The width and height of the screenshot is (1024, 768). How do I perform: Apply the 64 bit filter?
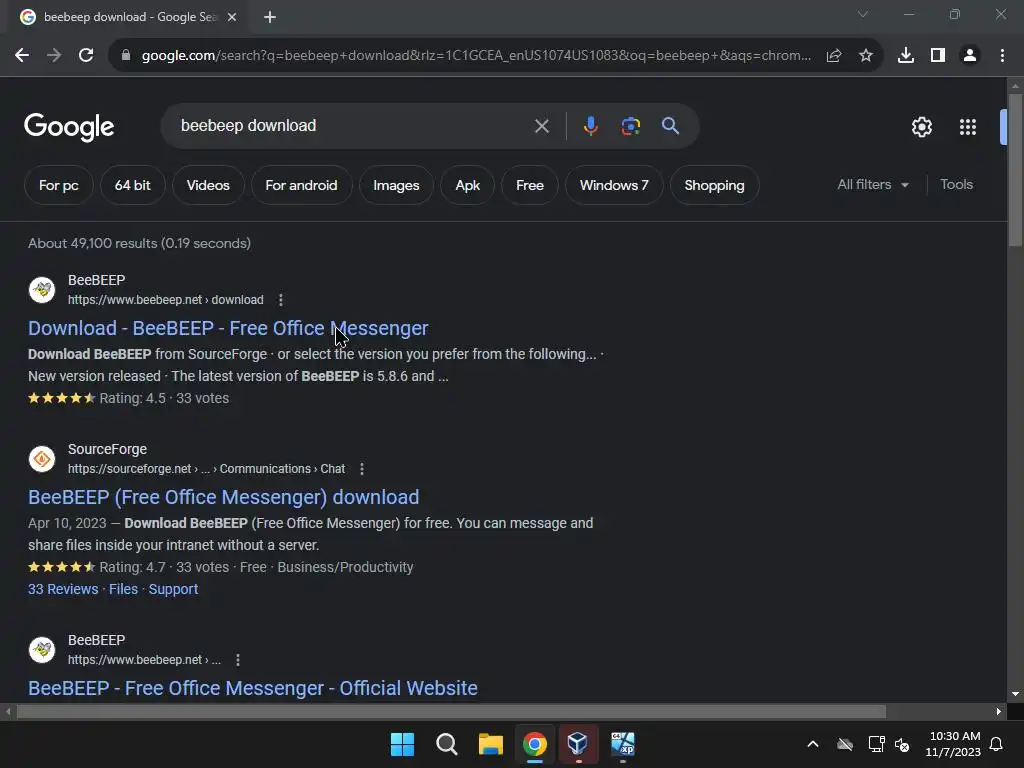point(133,185)
